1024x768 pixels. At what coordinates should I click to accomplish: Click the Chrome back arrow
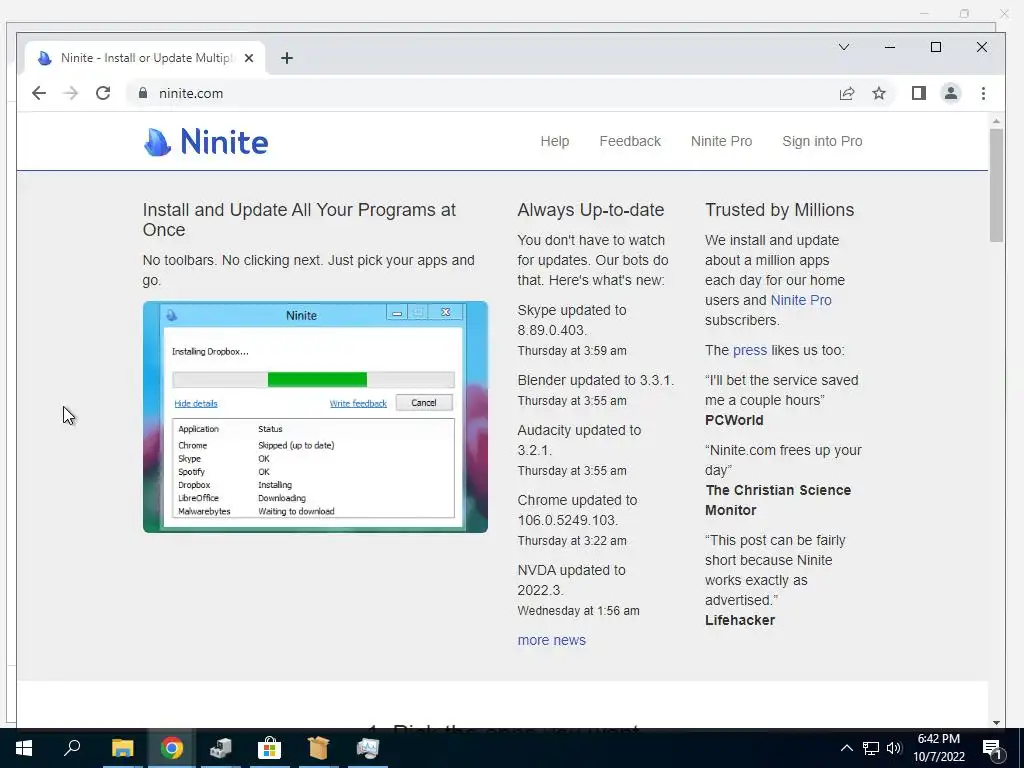tap(39, 93)
